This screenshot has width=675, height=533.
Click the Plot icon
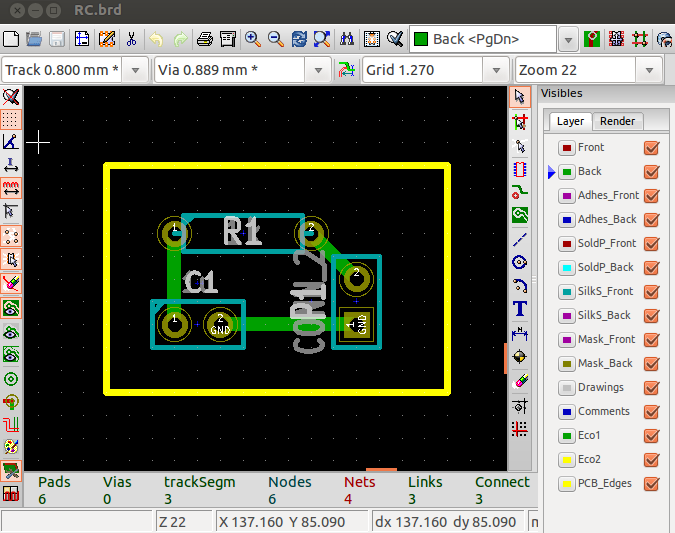pyautogui.click(x=228, y=39)
